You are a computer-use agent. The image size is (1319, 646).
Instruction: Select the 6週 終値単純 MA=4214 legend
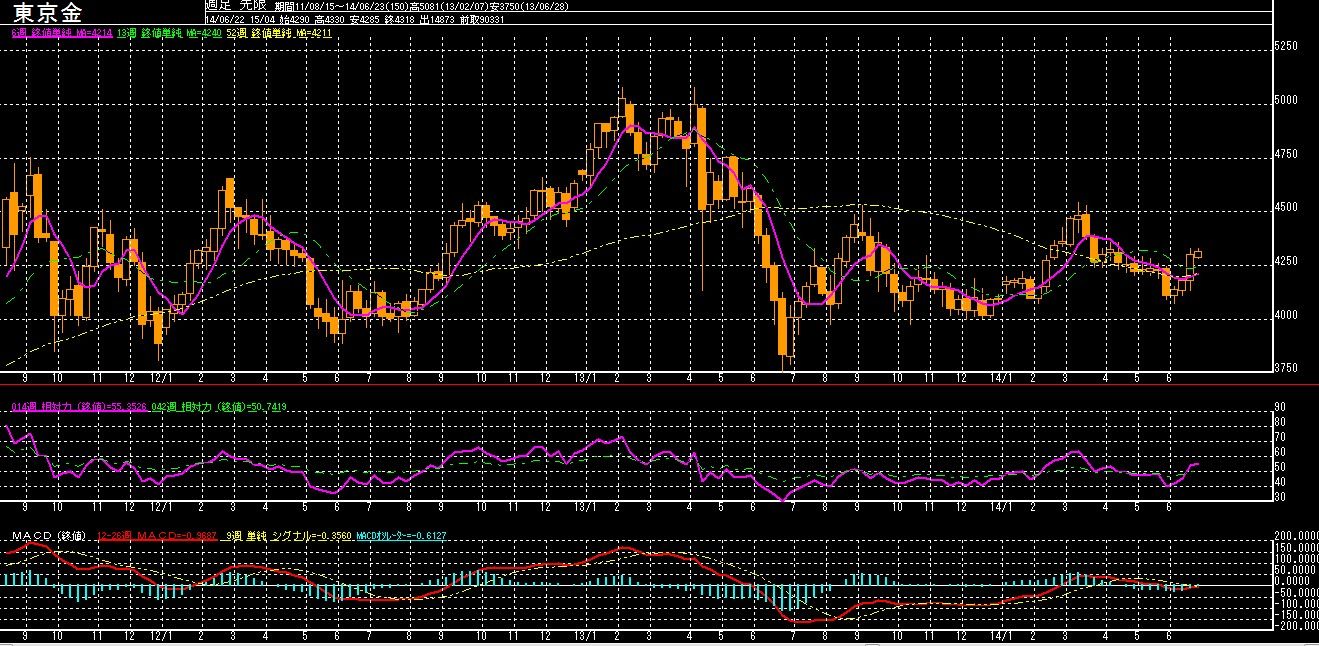coord(60,33)
